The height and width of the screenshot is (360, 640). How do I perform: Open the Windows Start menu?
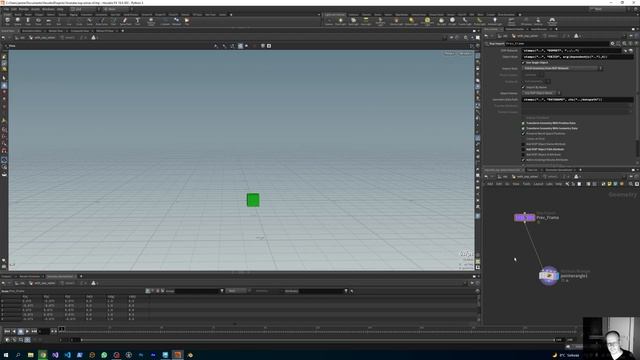coord(6,355)
